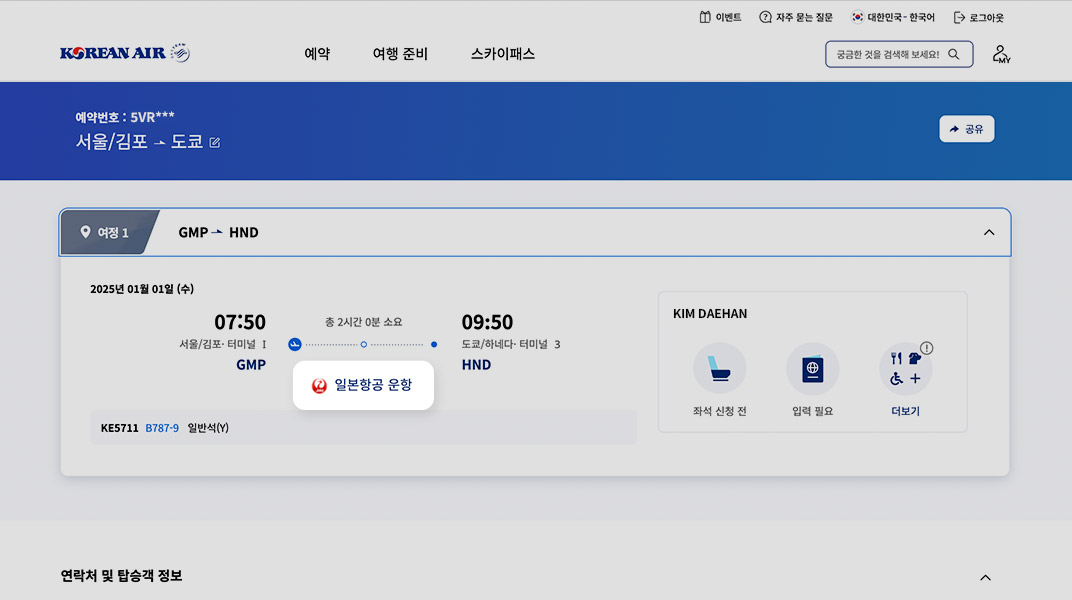The height and width of the screenshot is (600, 1072).
Task: Click the edit icon beside 도쿄
Action: pos(215,142)
